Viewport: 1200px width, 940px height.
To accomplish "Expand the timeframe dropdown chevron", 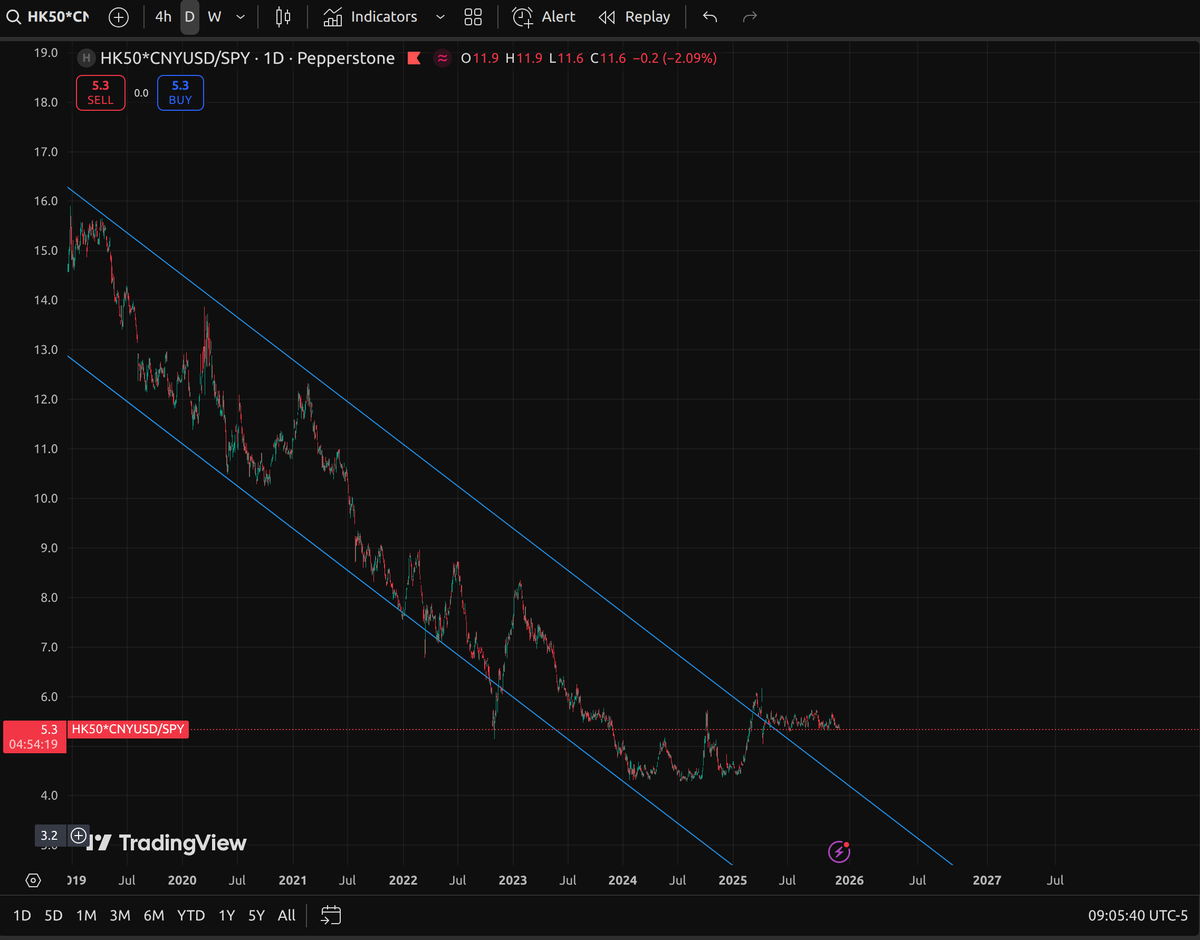I will 240,16.
